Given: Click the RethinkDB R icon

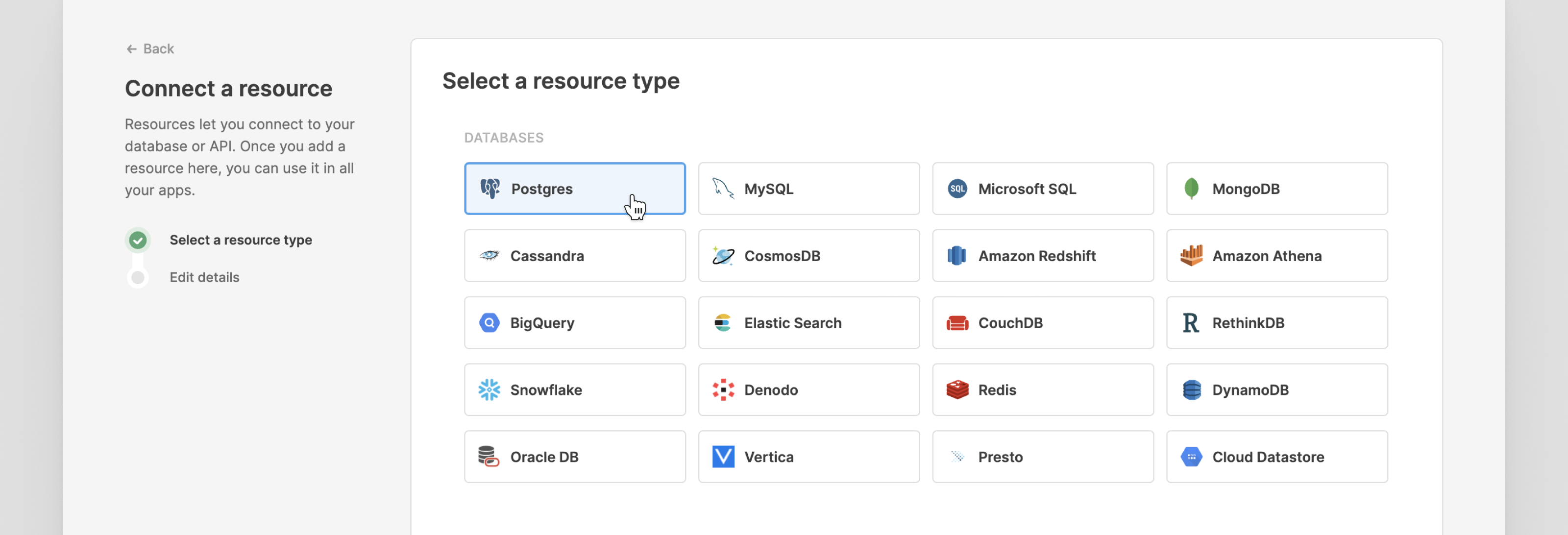Looking at the screenshot, I should point(1191,322).
